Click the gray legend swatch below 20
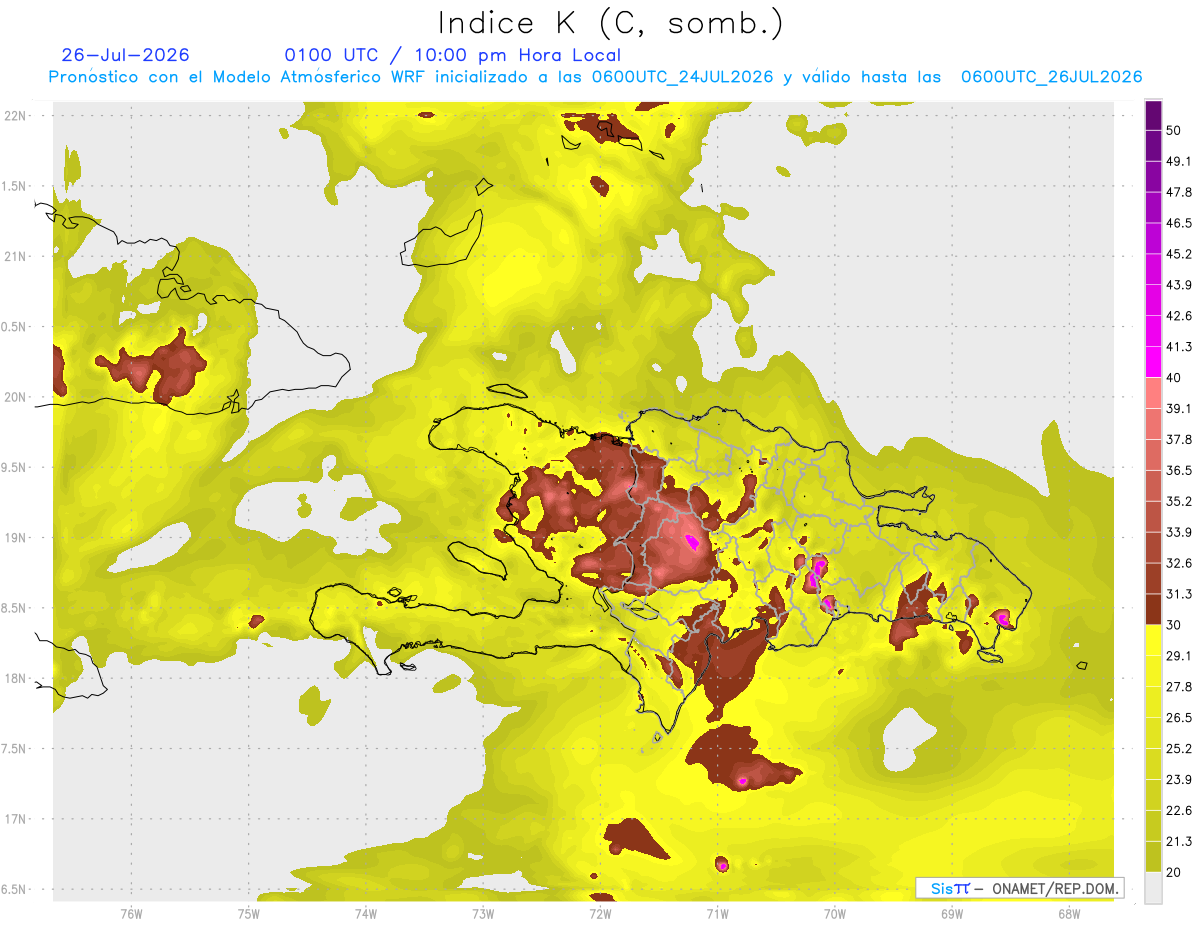The height and width of the screenshot is (927, 1200). click(x=1153, y=887)
